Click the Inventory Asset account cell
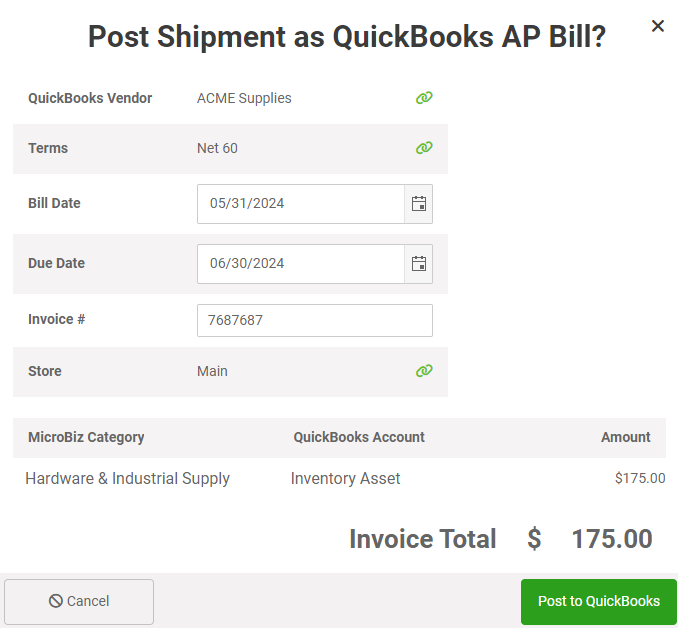 tap(345, 478)
